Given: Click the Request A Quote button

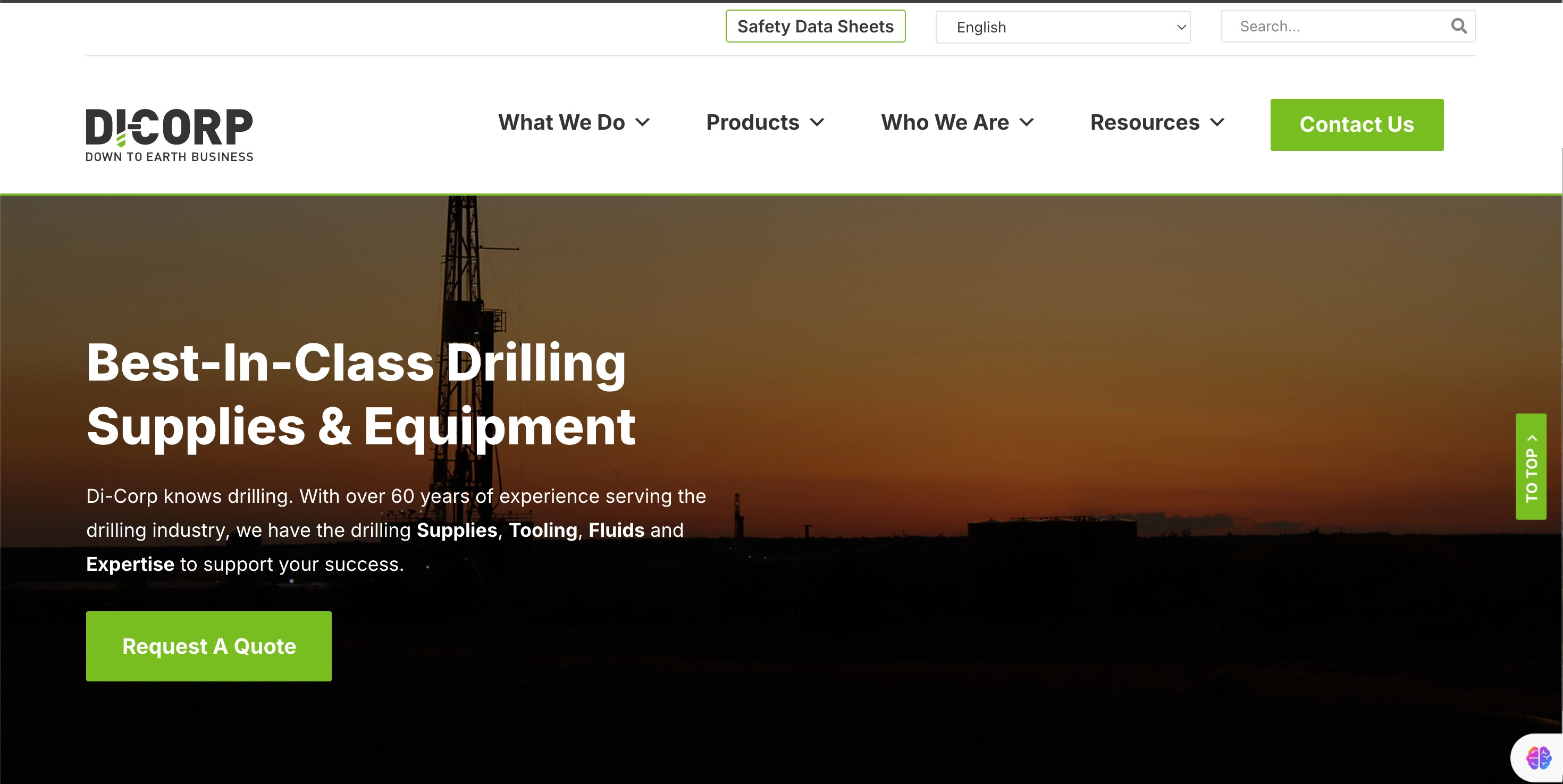Looking at the screenshot, I should click(x=208, y=646).
